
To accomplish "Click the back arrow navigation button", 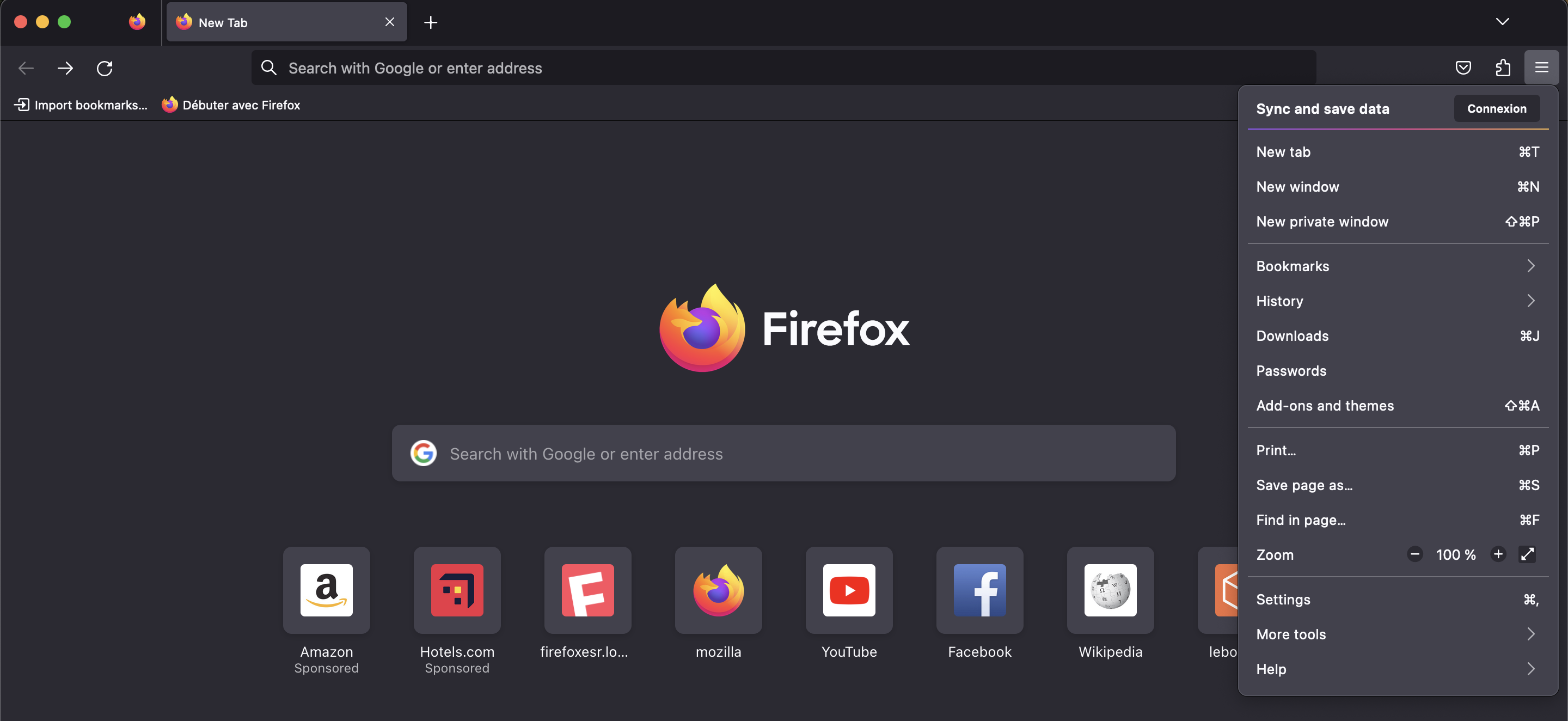I will click(x=26, y=68).
